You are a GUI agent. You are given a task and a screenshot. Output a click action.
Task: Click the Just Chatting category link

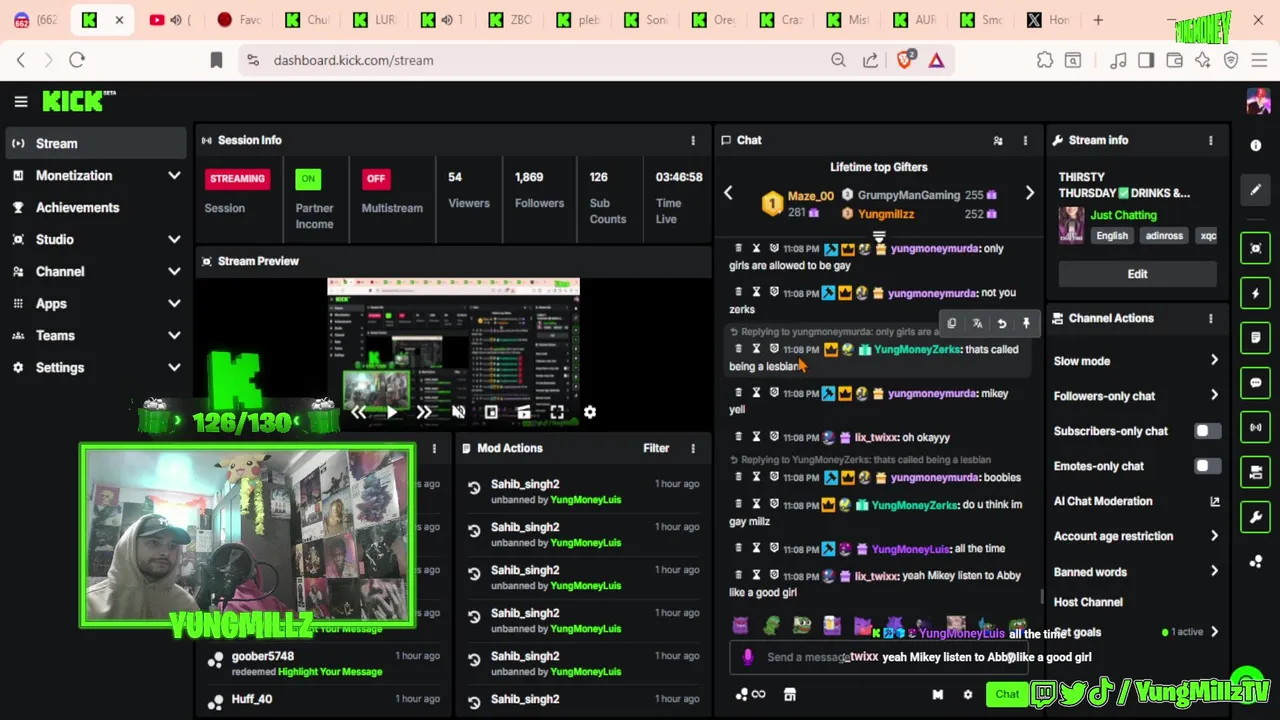(1123, 215)
